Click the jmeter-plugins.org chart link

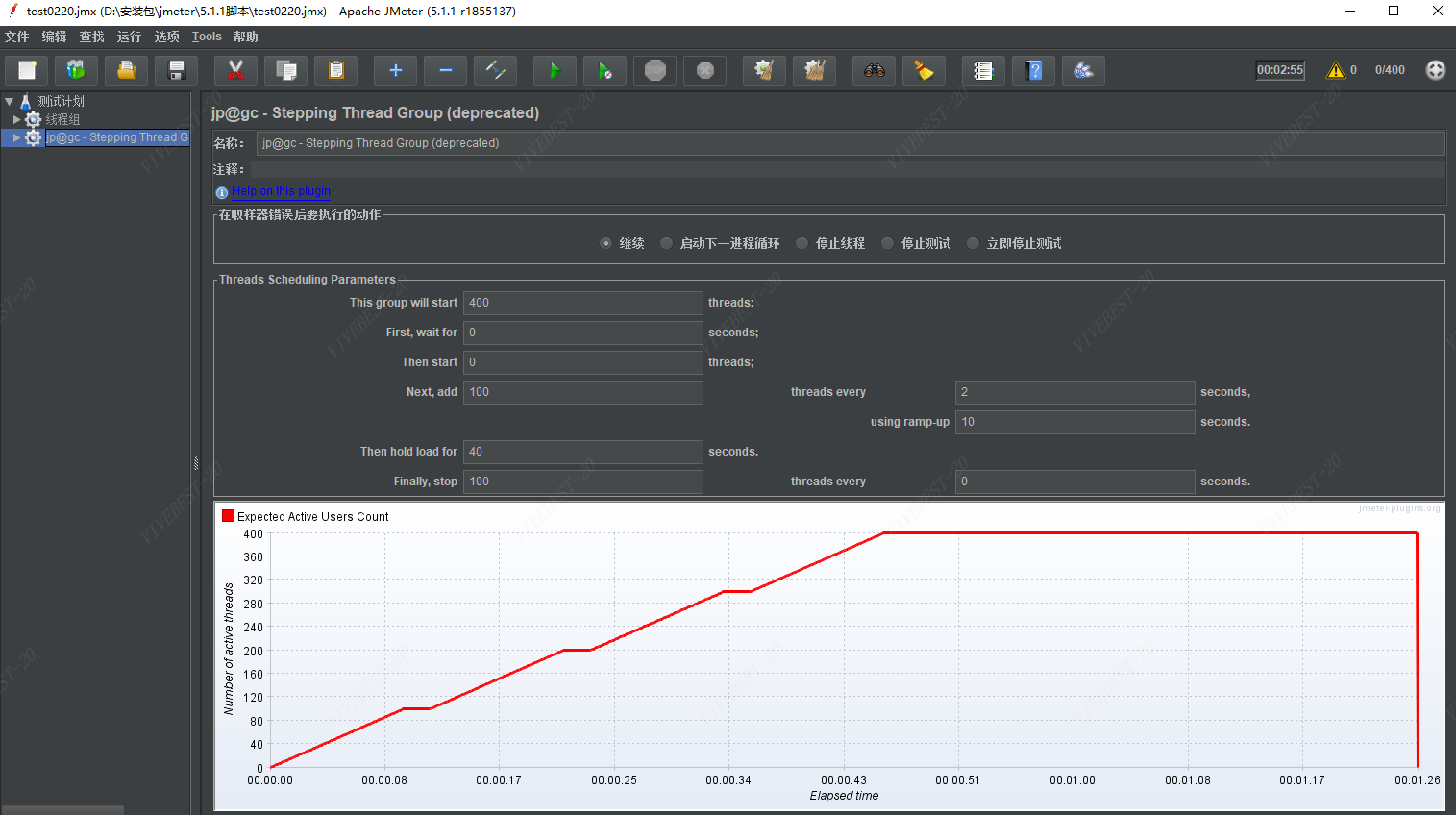[1399, 508]
